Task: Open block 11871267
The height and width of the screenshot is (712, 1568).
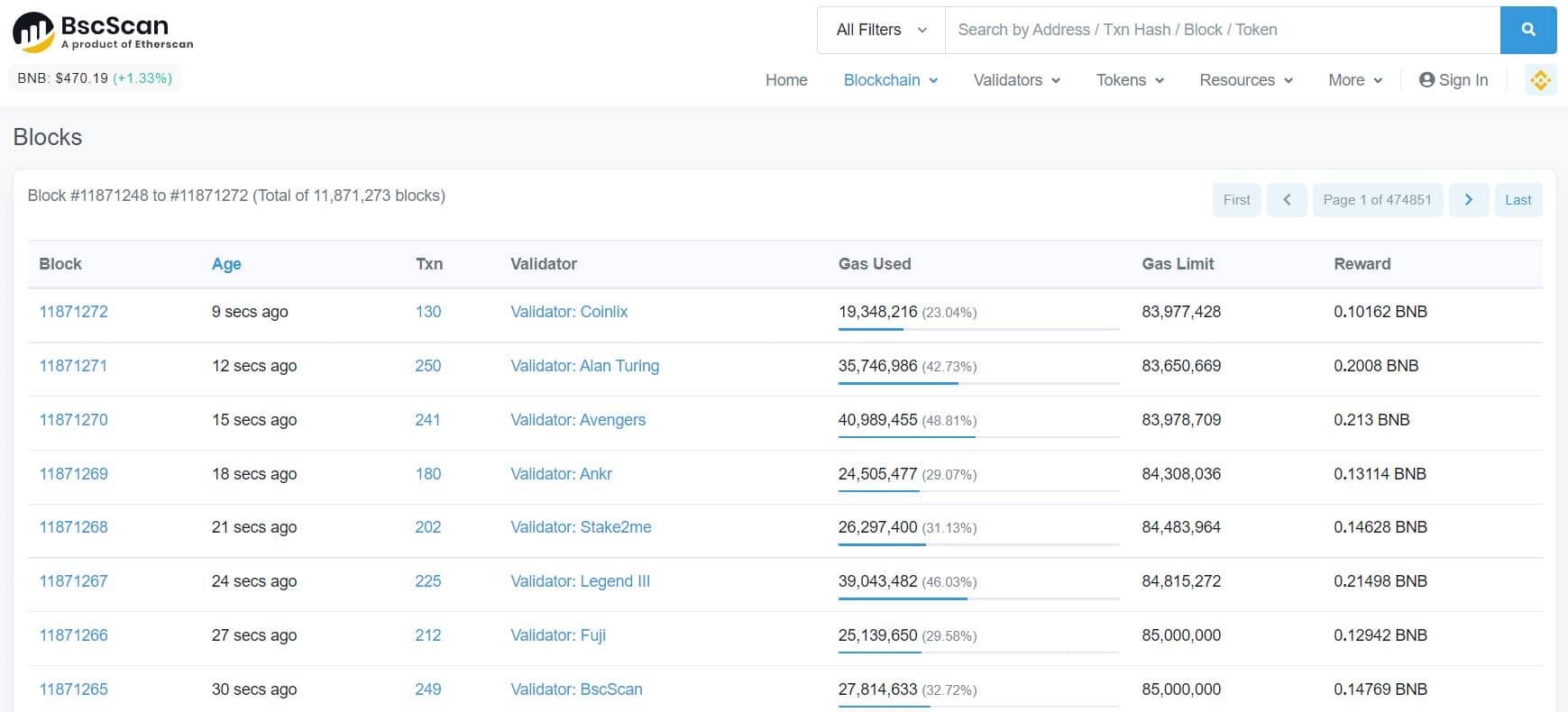Action: 73,581
